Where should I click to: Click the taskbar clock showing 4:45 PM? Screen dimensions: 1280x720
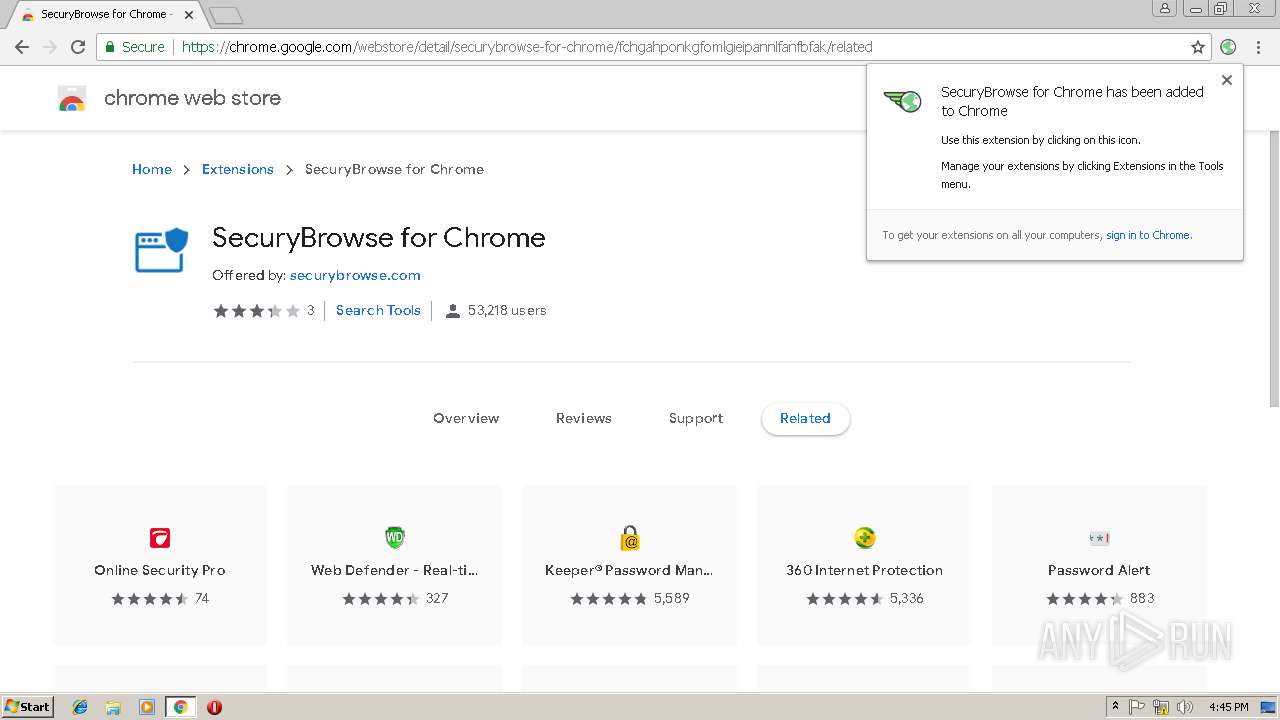[1228, 707]
